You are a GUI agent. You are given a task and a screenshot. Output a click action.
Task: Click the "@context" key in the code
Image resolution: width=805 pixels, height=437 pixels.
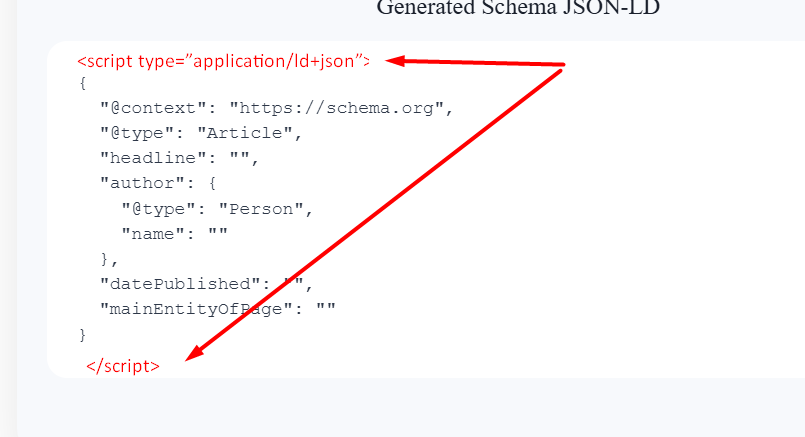point(148,108)
